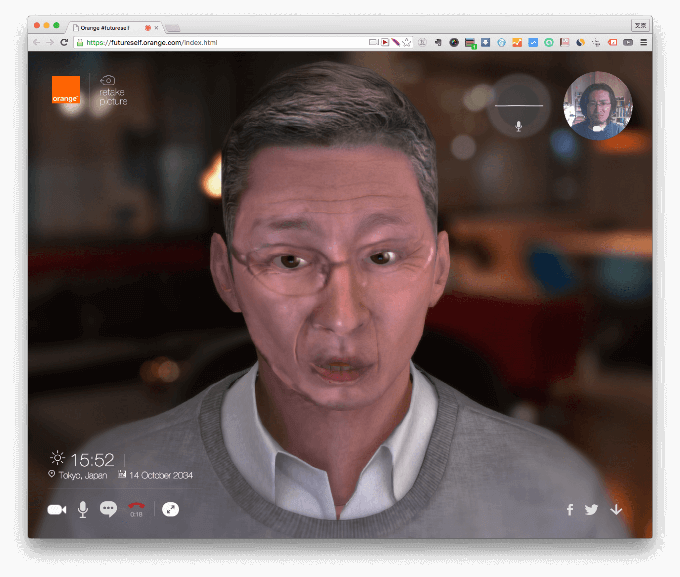Open a new browser tab

coord(173,27)
